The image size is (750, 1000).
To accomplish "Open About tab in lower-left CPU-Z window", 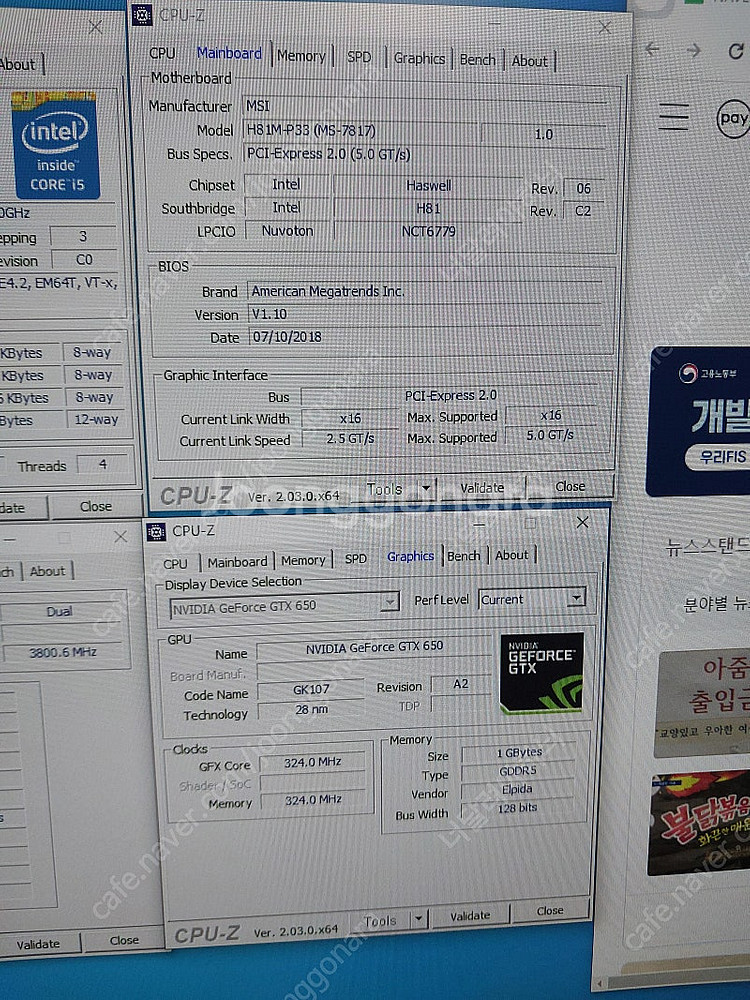I will click(x=47, y=571).
